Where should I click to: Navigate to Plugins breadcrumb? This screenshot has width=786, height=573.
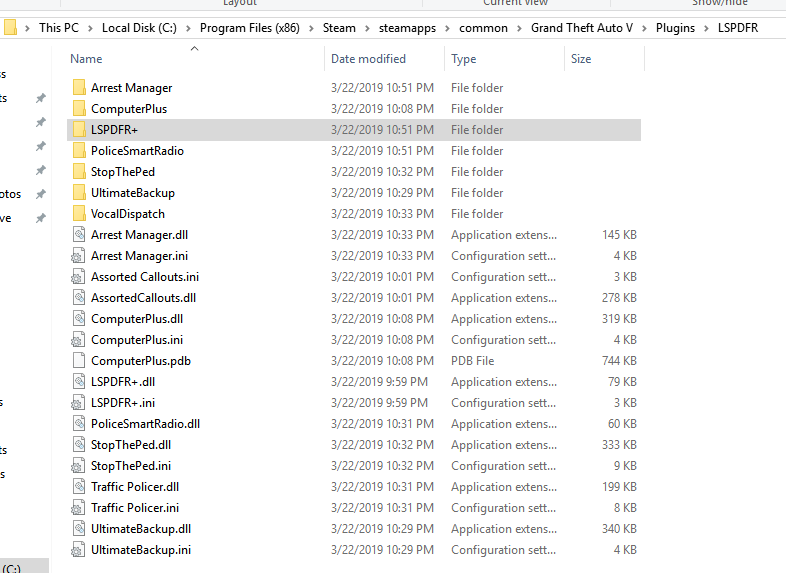click(x=675, y=28)
